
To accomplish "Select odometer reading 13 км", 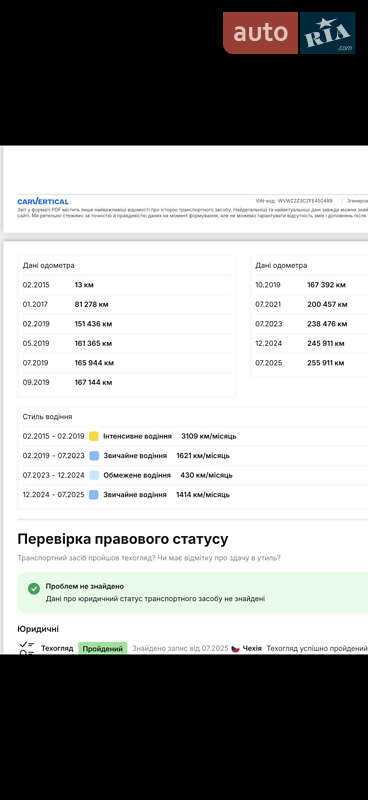I will (x=84, y=285).
